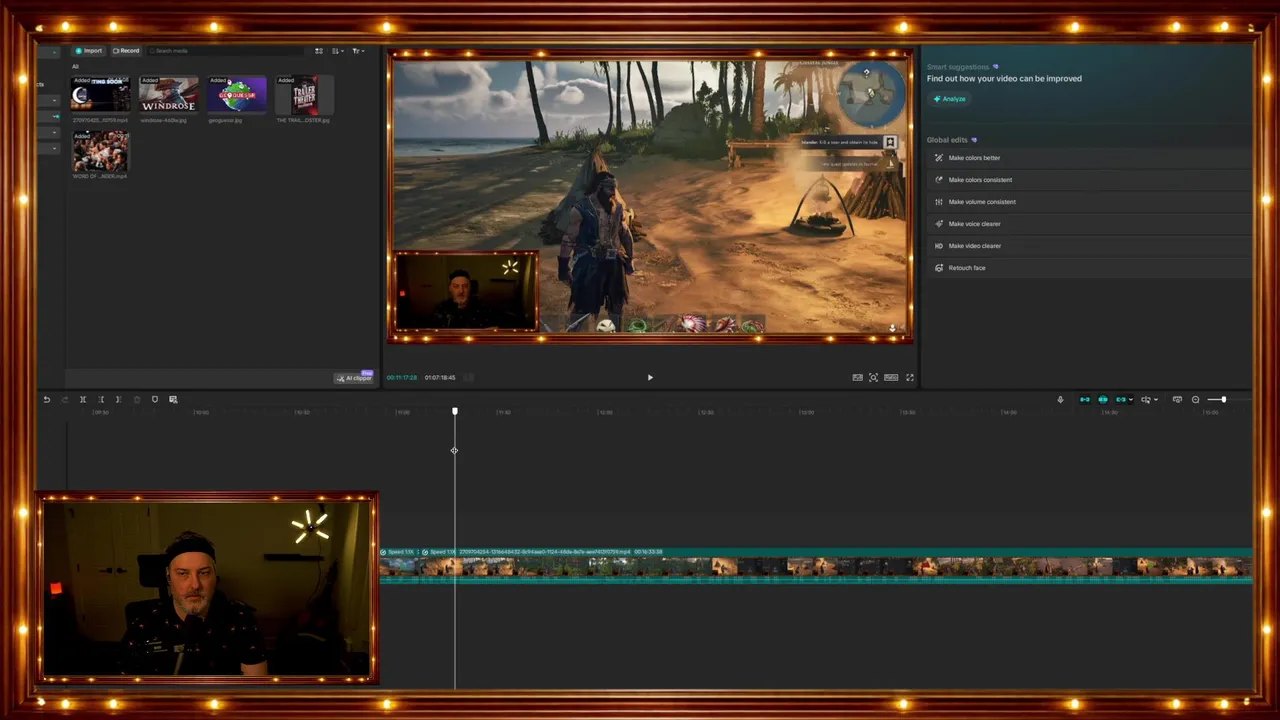Select the 'Coming Soon' mp4 thumbnail
The height and width of the screenshot is (720, 1280).
click(100, 95)
